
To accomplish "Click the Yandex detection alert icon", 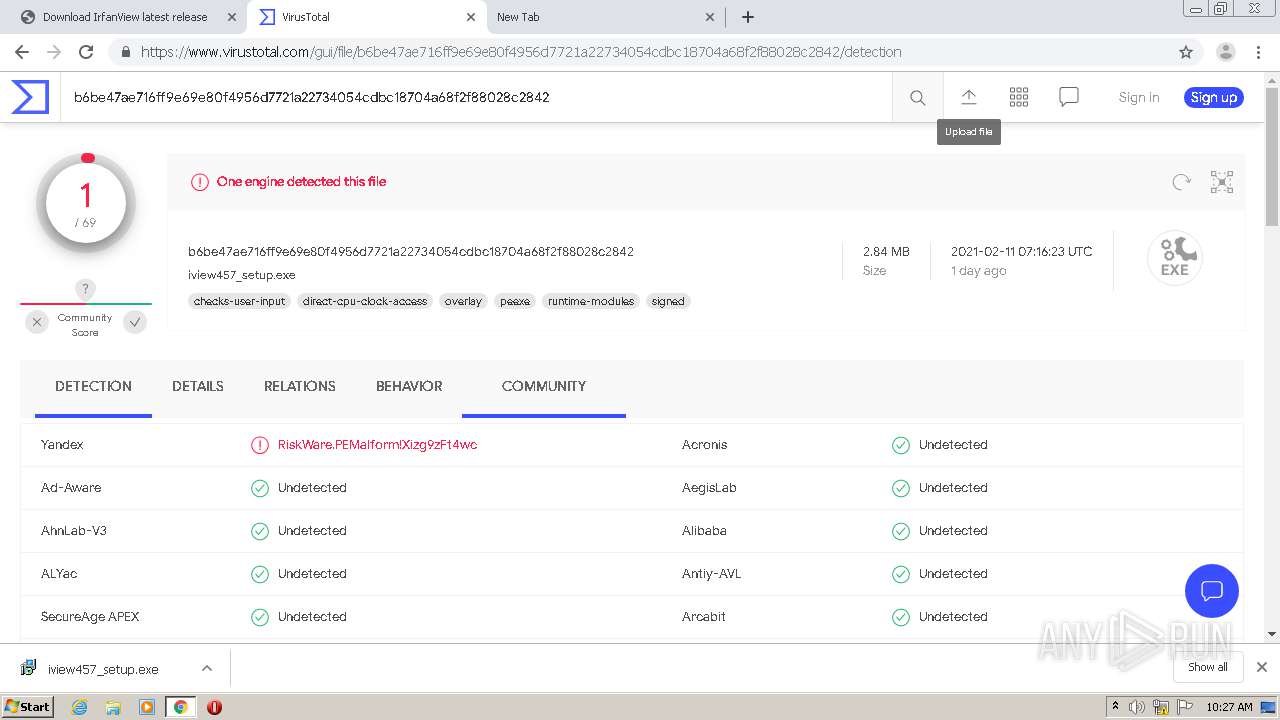I will pos(260,445).
